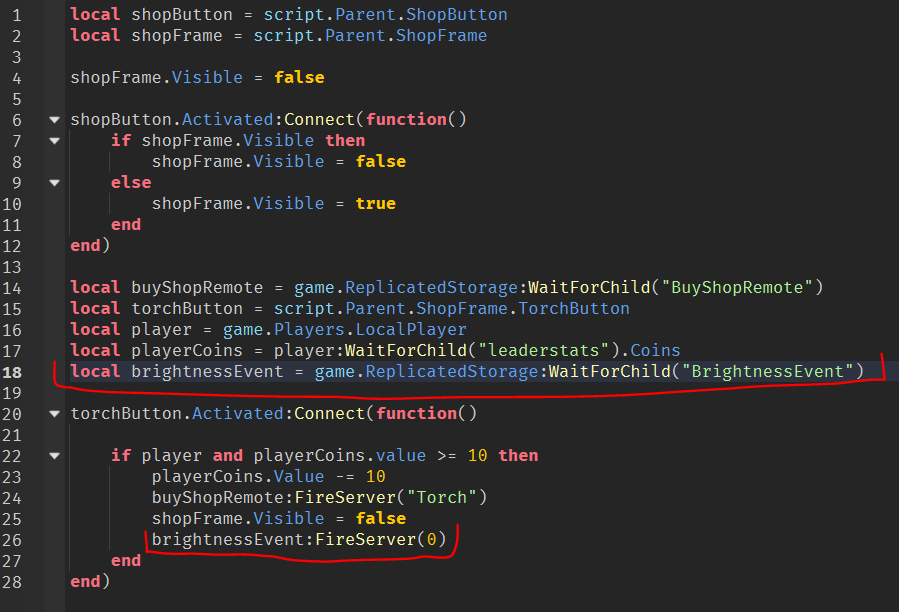
Task: Click 'then' keyword on line 7
Action: coord(345,141)
